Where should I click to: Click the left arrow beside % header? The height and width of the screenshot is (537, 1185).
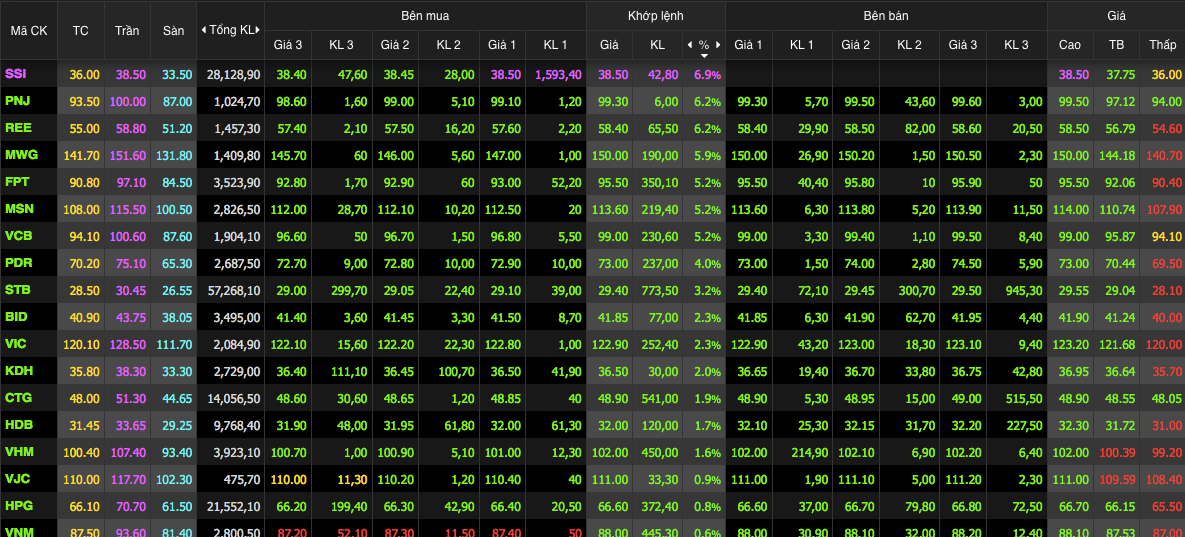click(x=689, y=45)
